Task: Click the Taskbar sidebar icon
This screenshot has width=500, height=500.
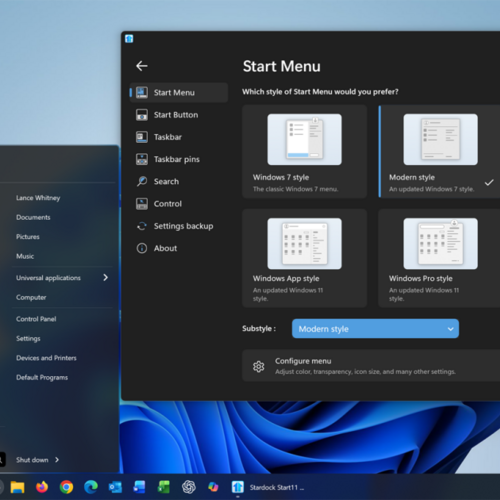Action: [x=142, y=137]
